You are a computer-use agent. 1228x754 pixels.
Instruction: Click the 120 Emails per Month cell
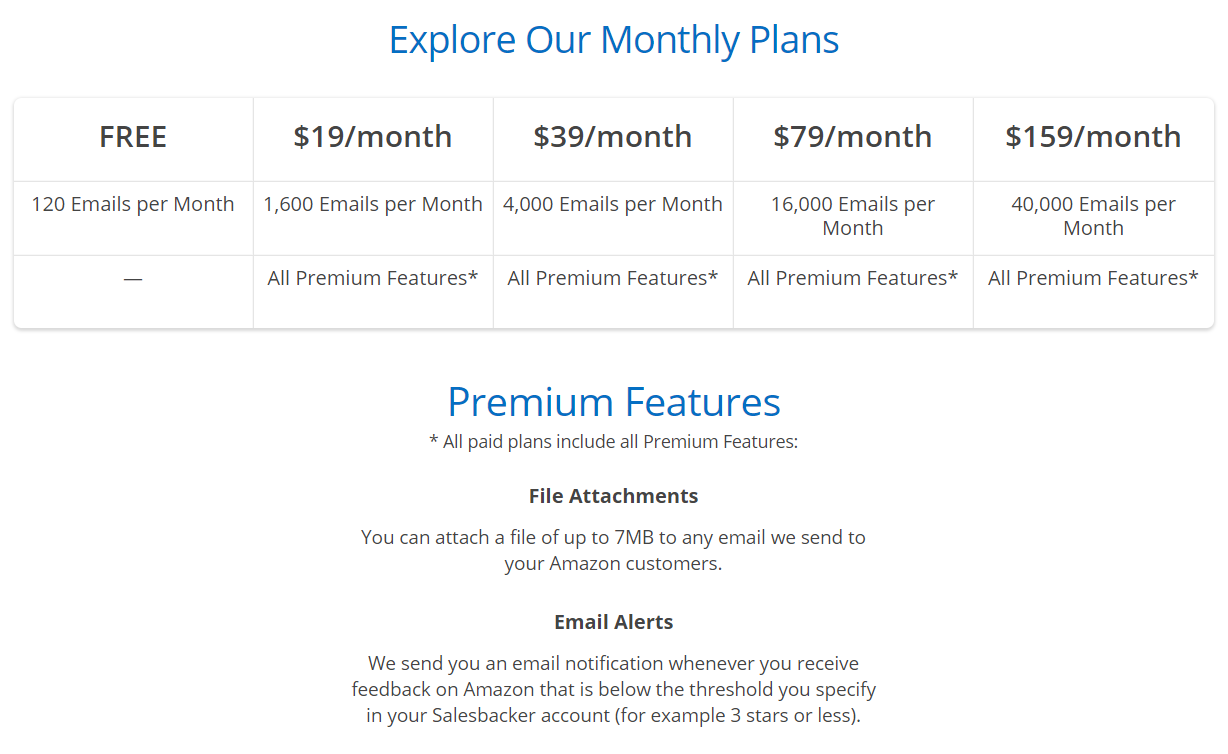pos(133,204)
